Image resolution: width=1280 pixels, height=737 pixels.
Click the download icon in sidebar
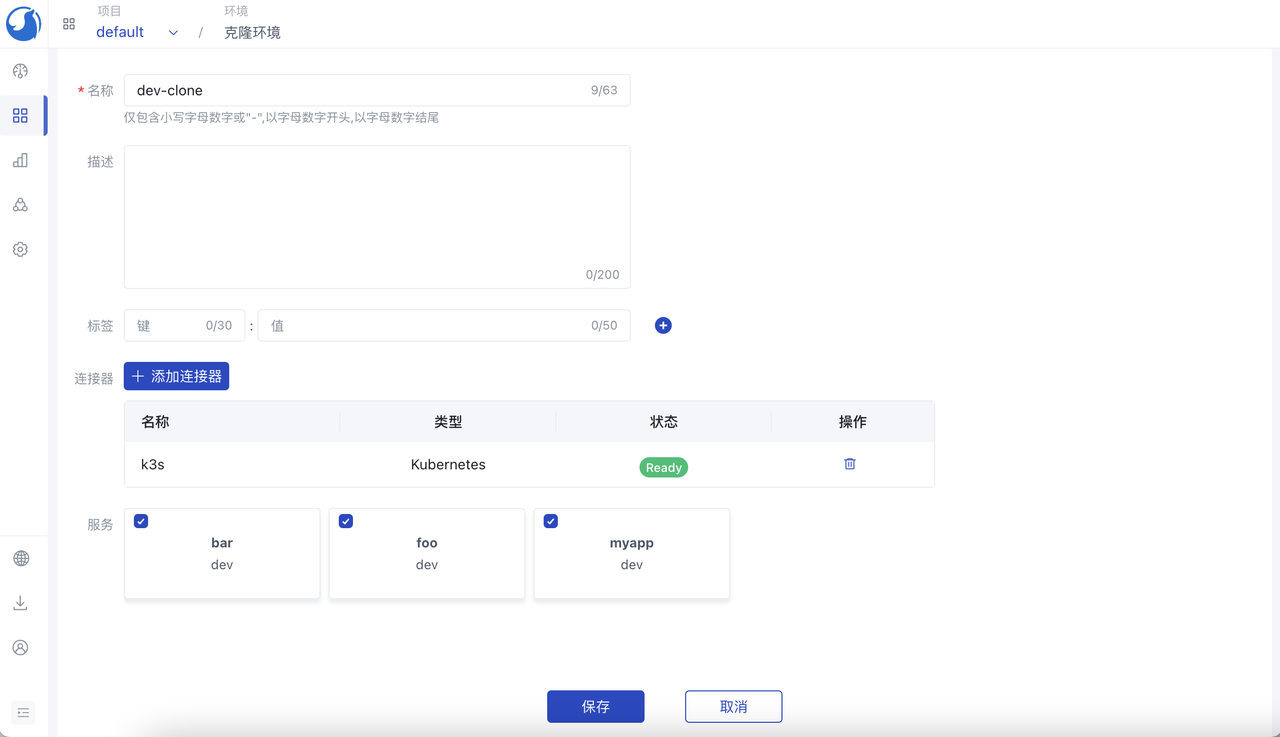(x=20, y=603)
